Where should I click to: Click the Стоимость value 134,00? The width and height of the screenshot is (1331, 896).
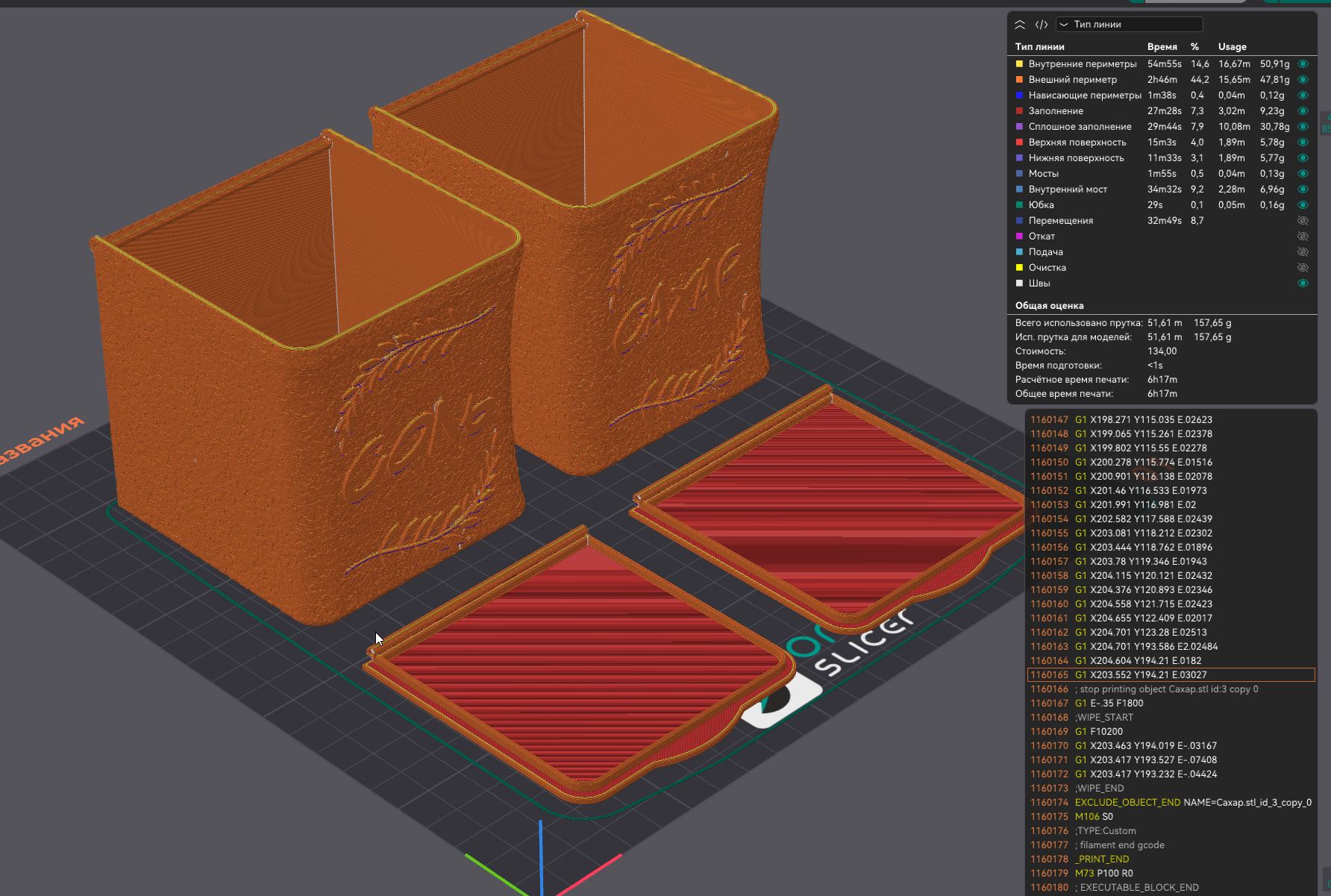click(x=1162, y=351)
